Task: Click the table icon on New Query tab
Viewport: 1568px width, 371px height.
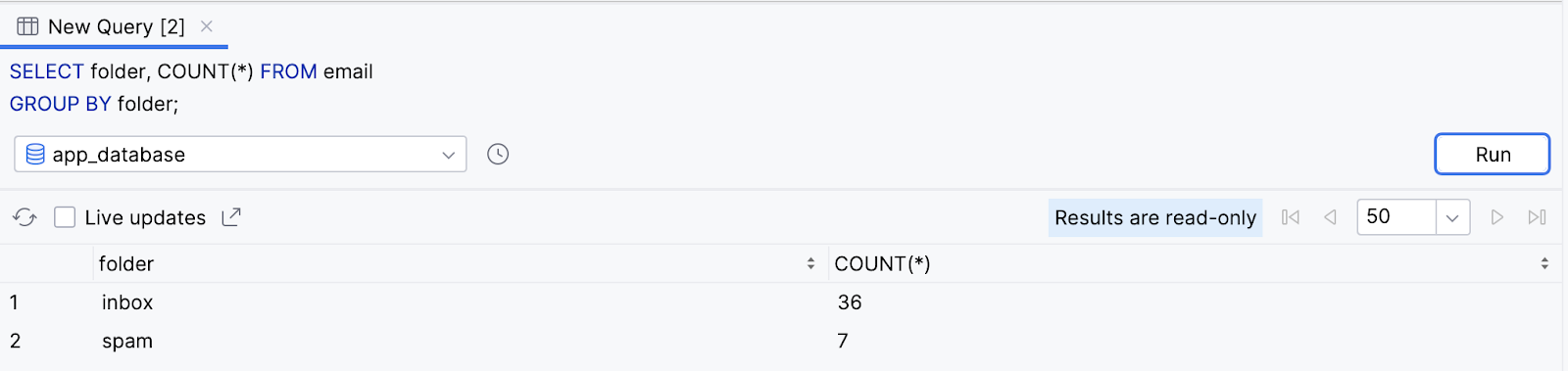Action: 27,26
